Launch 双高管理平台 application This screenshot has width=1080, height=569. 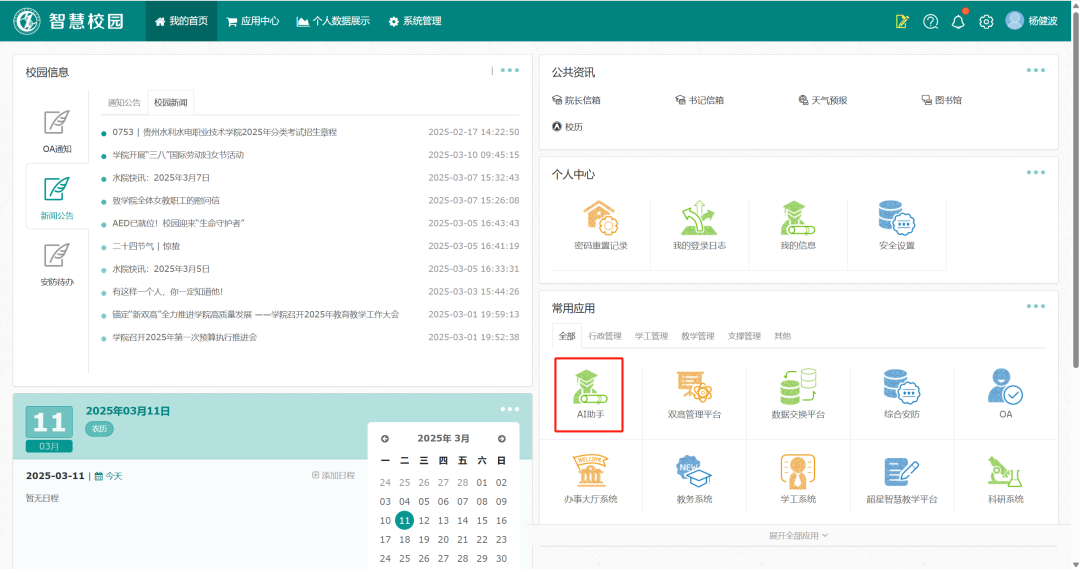tap(694, 395)
